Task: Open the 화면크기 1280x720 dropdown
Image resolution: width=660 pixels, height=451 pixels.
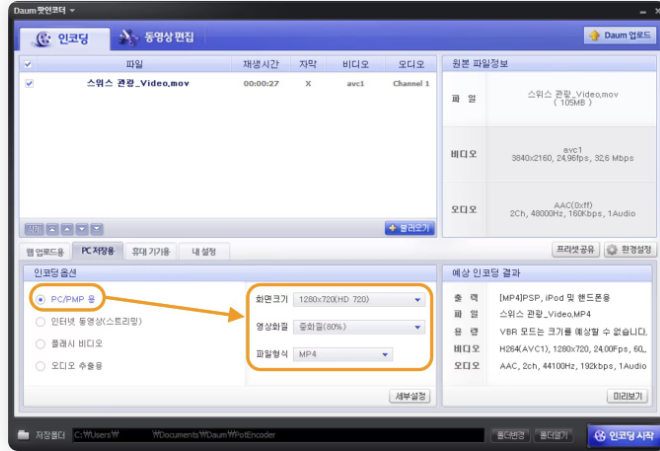Action: [359, 299]
